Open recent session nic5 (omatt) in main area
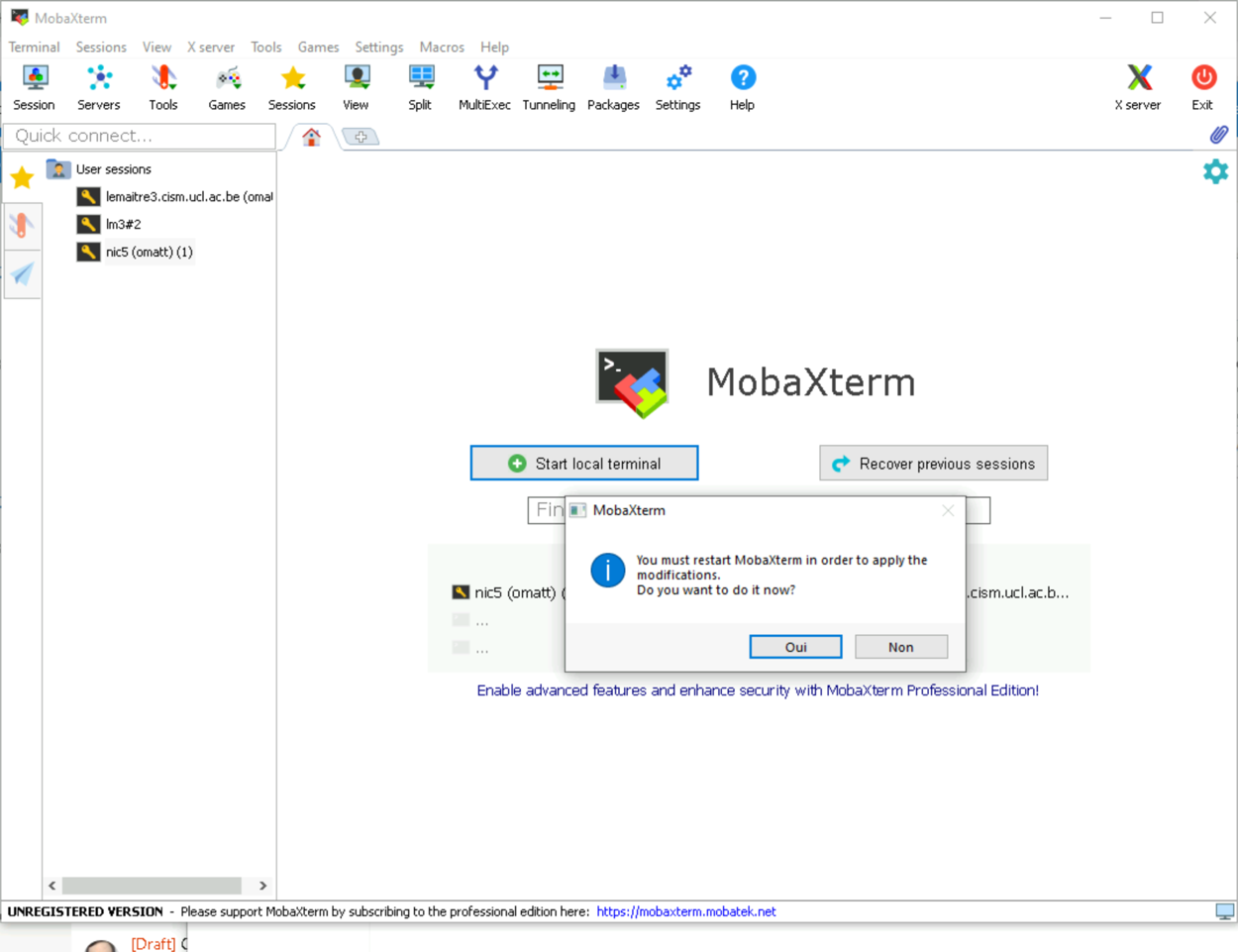 tap(507, 592)
